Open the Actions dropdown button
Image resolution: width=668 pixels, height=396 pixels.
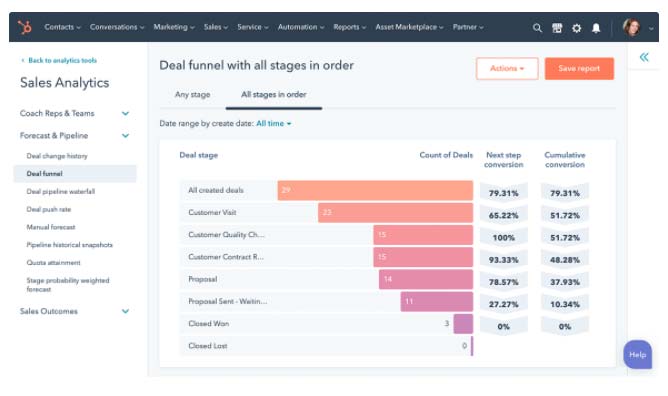(x=507, y=69)
